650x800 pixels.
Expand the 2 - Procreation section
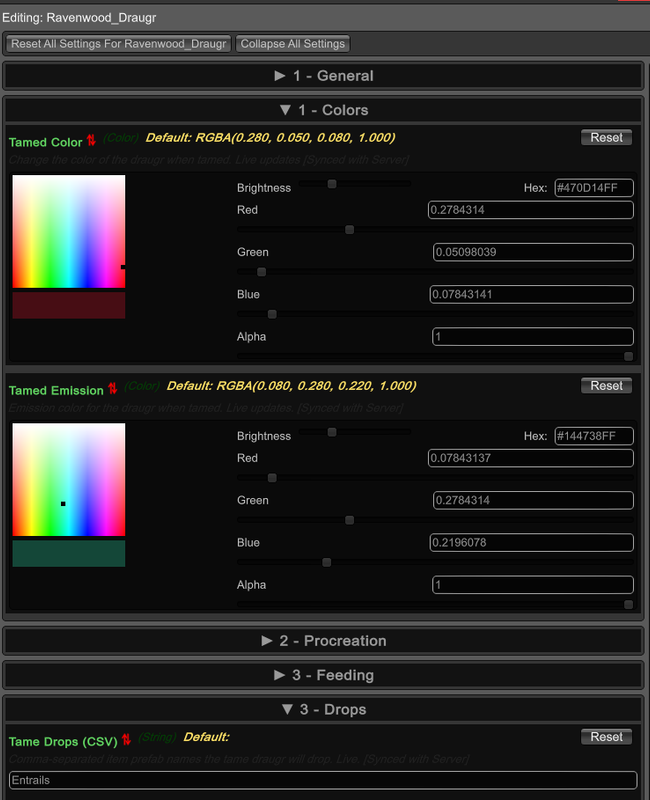point(323,641)
